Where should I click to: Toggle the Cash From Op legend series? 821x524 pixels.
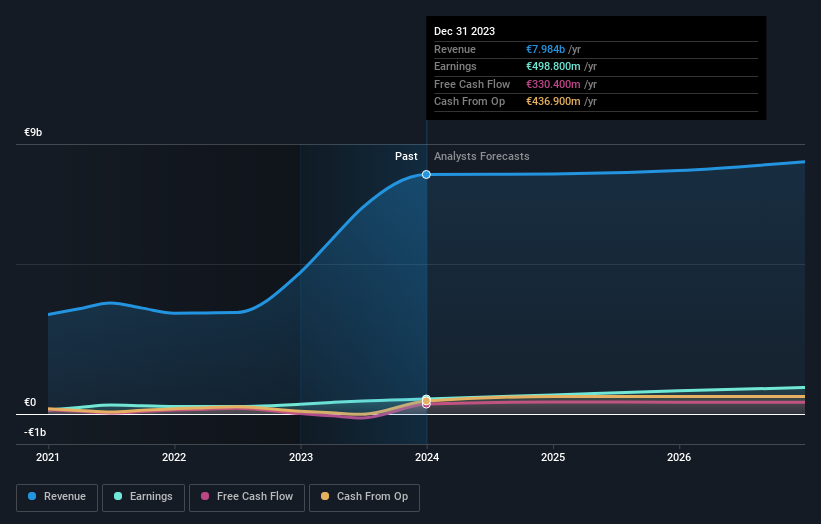click(364, 497)
